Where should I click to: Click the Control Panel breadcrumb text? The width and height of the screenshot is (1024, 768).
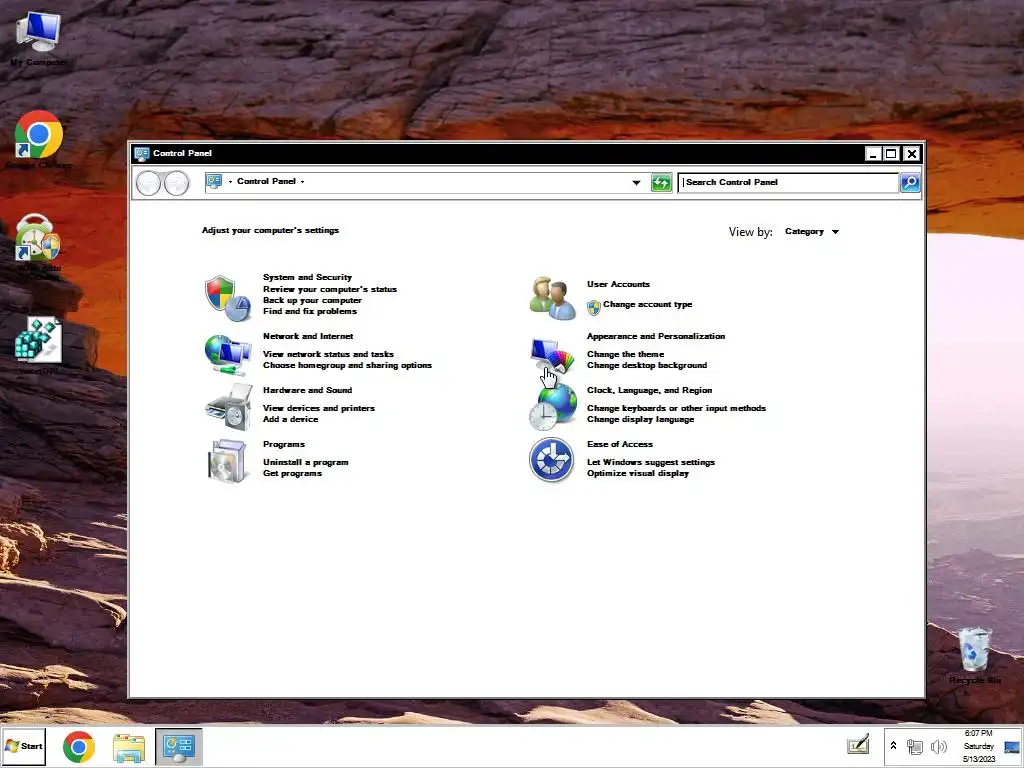coord(266,182)
